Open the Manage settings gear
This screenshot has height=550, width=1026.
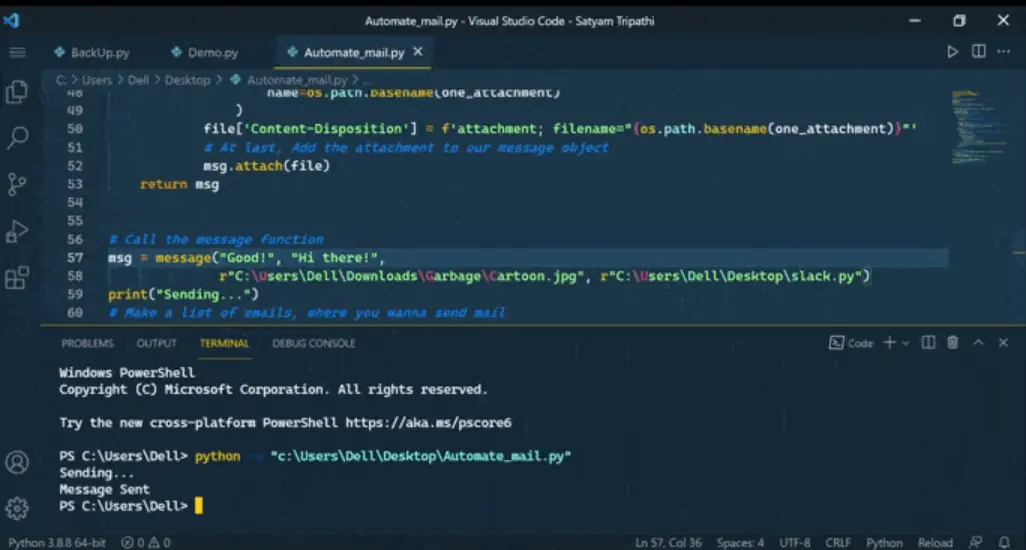(x=17, y=507)
